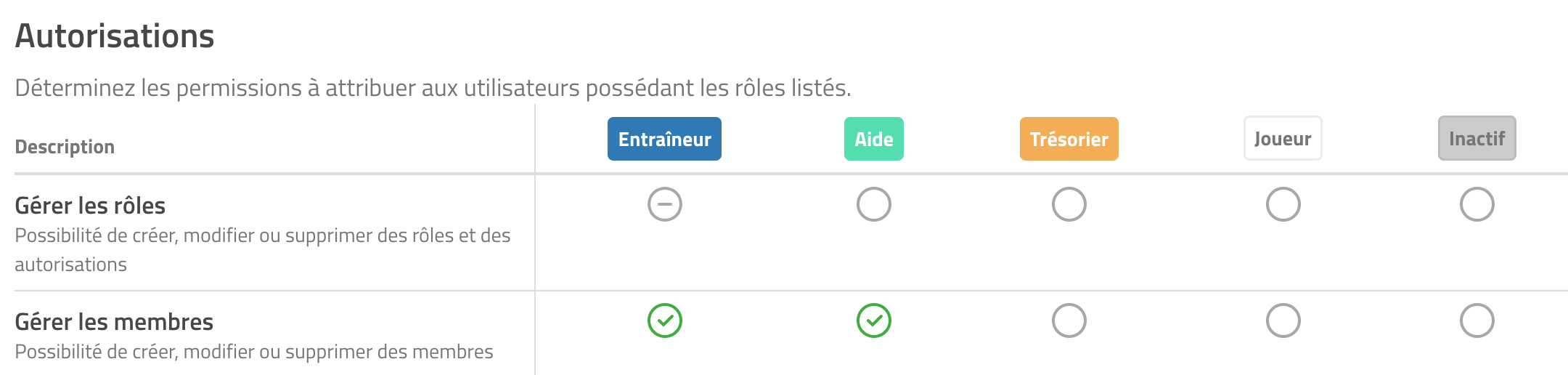Uncheck Gérer les membres for Entraîneur

[665, 320]
